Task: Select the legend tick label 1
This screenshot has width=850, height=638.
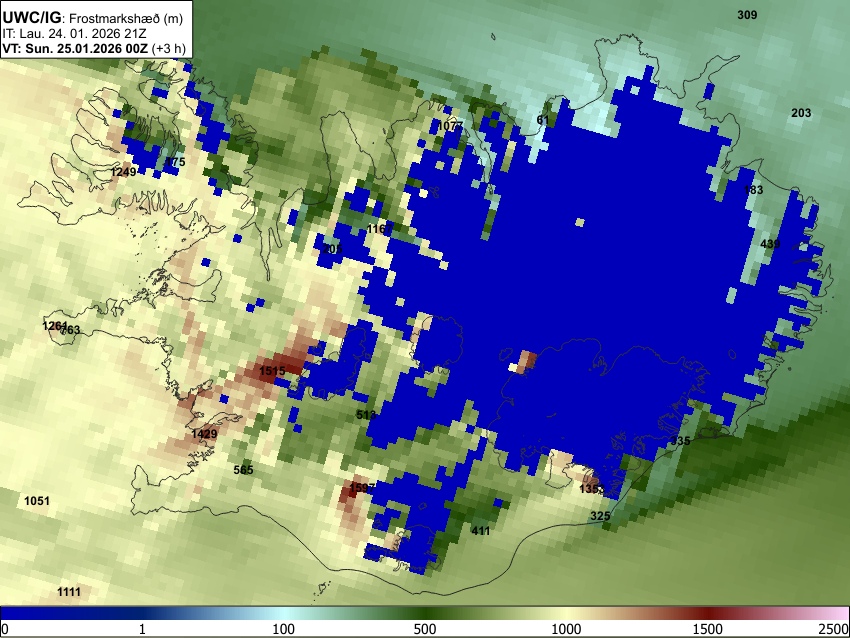Action: 142,629
